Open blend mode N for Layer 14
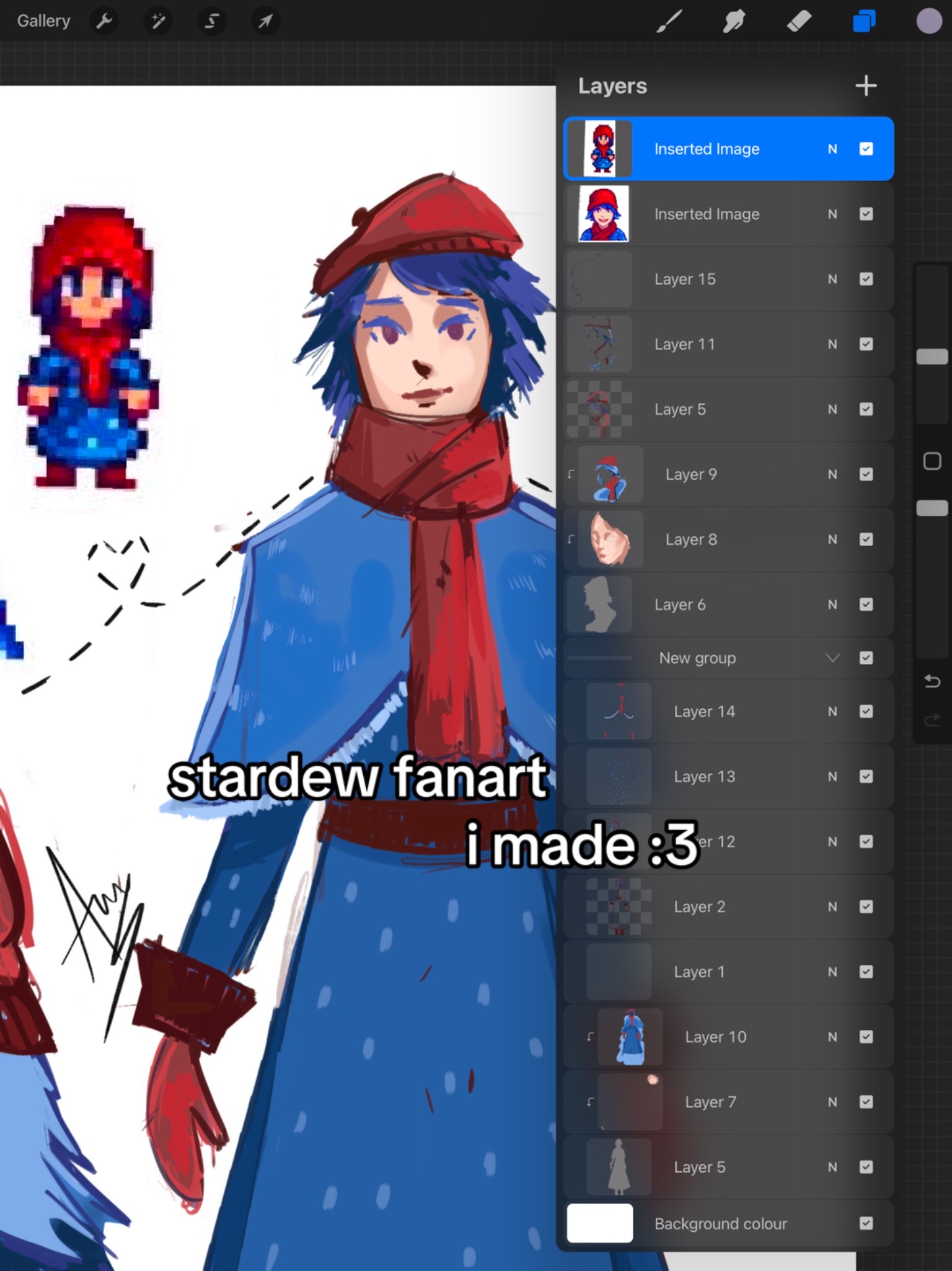This screenshot has height=1271, width=952. pos(832,711)
